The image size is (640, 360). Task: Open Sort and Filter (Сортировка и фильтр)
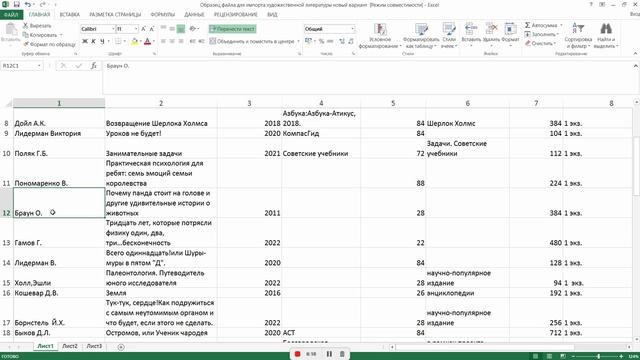click(578, 36)
